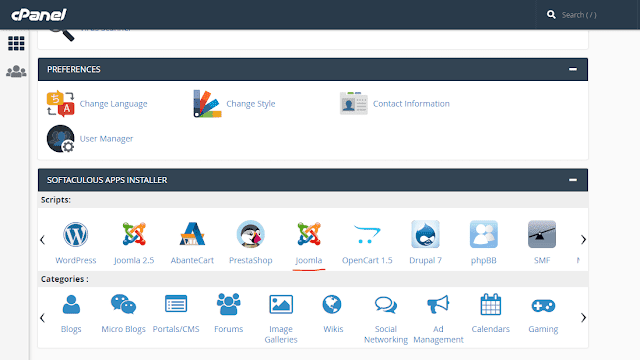Open the grid home icon in sidebar
640x360 pixels.
(x=16, y=43)
